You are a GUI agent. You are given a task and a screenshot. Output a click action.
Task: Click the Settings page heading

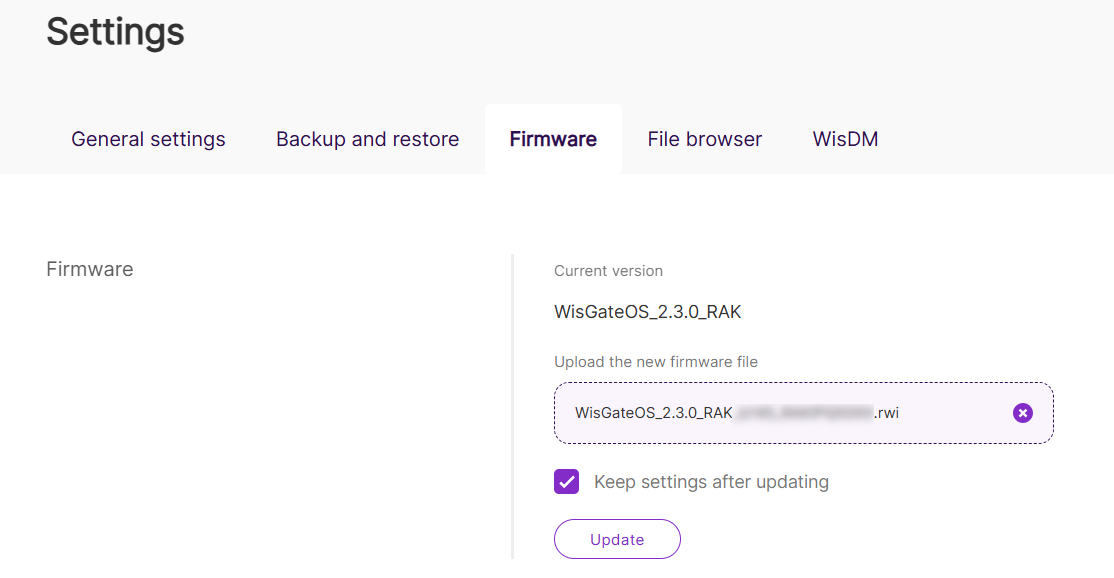click(x=114, y=32)
